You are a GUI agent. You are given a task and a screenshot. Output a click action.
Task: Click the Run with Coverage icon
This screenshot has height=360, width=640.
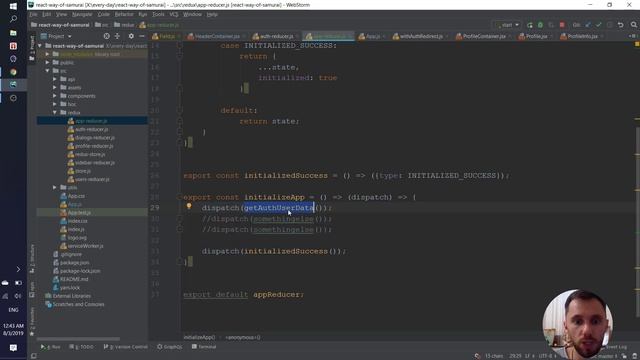(551, 25)
